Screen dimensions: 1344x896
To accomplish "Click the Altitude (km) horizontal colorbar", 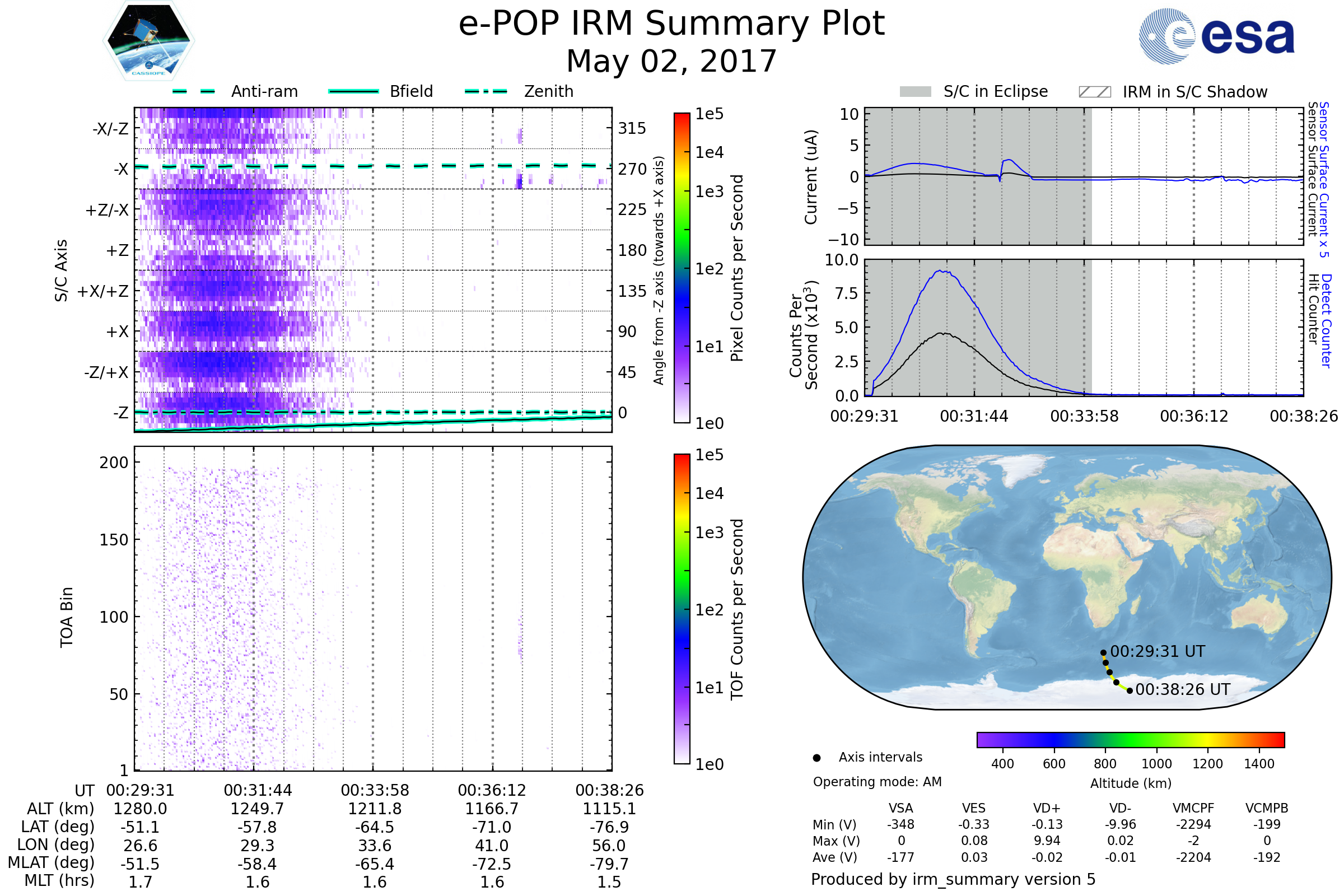I will click(x=1130, y=739).
